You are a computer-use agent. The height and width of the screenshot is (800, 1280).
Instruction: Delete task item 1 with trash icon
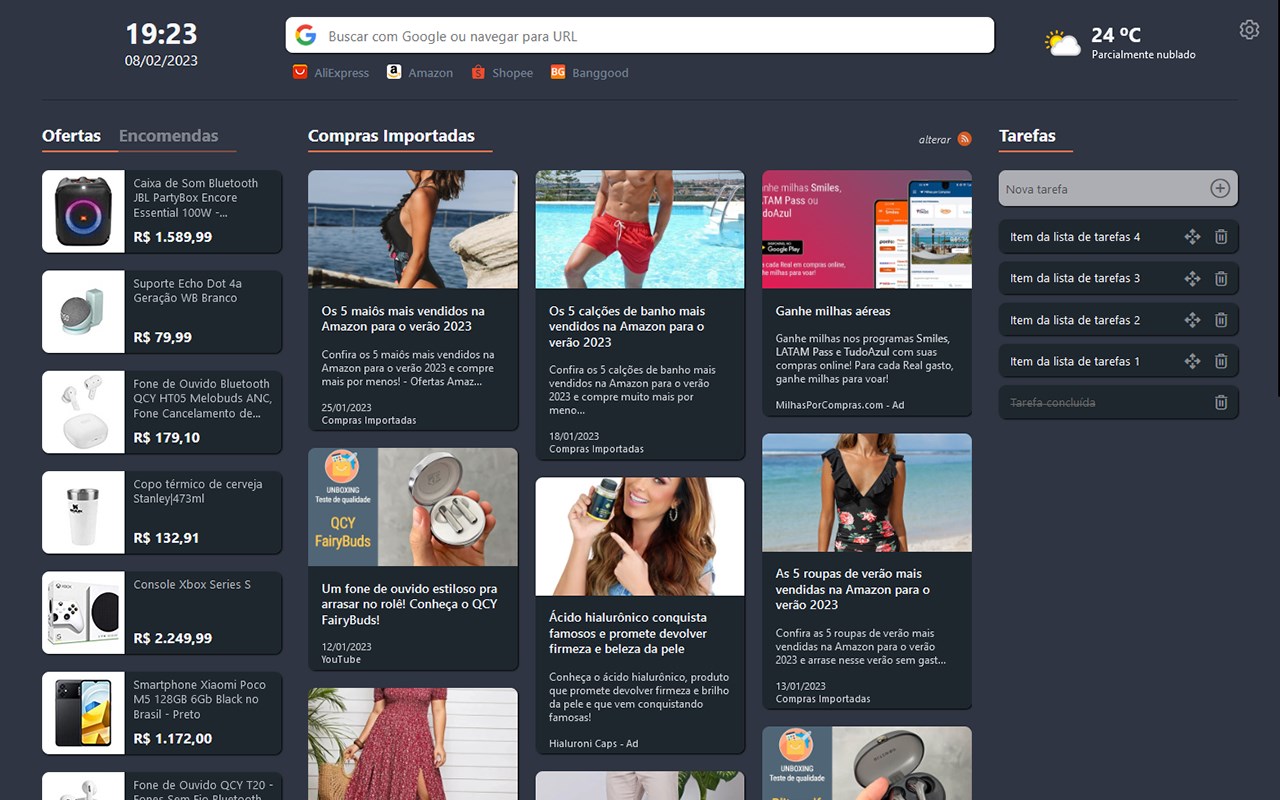pos(1221,361)
